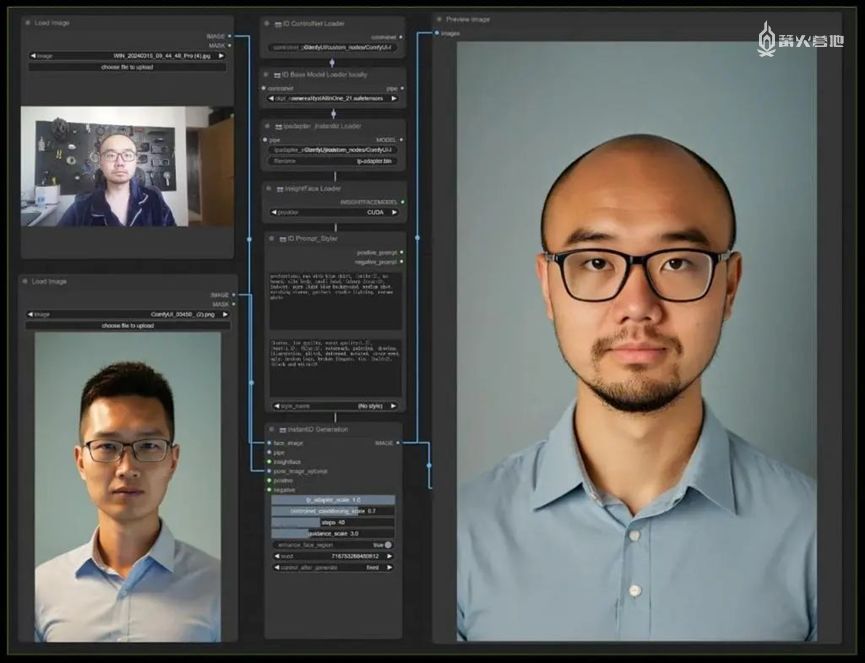Screen dimensions: 865x663
Task: Collapse the InstantID Generation node dot
Action: 270,429
